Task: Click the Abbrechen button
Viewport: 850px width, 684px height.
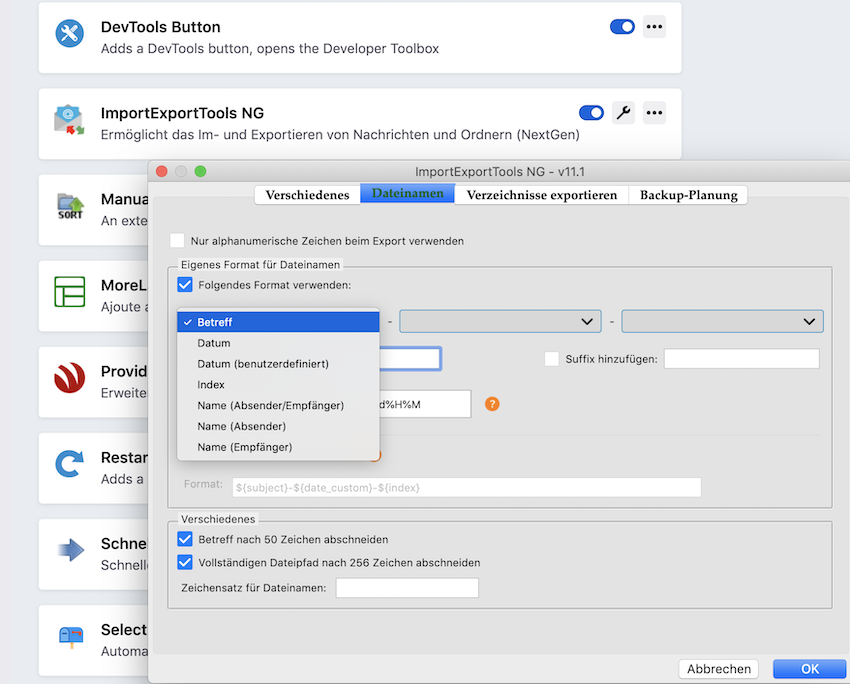Action: (x=718, y=669)
